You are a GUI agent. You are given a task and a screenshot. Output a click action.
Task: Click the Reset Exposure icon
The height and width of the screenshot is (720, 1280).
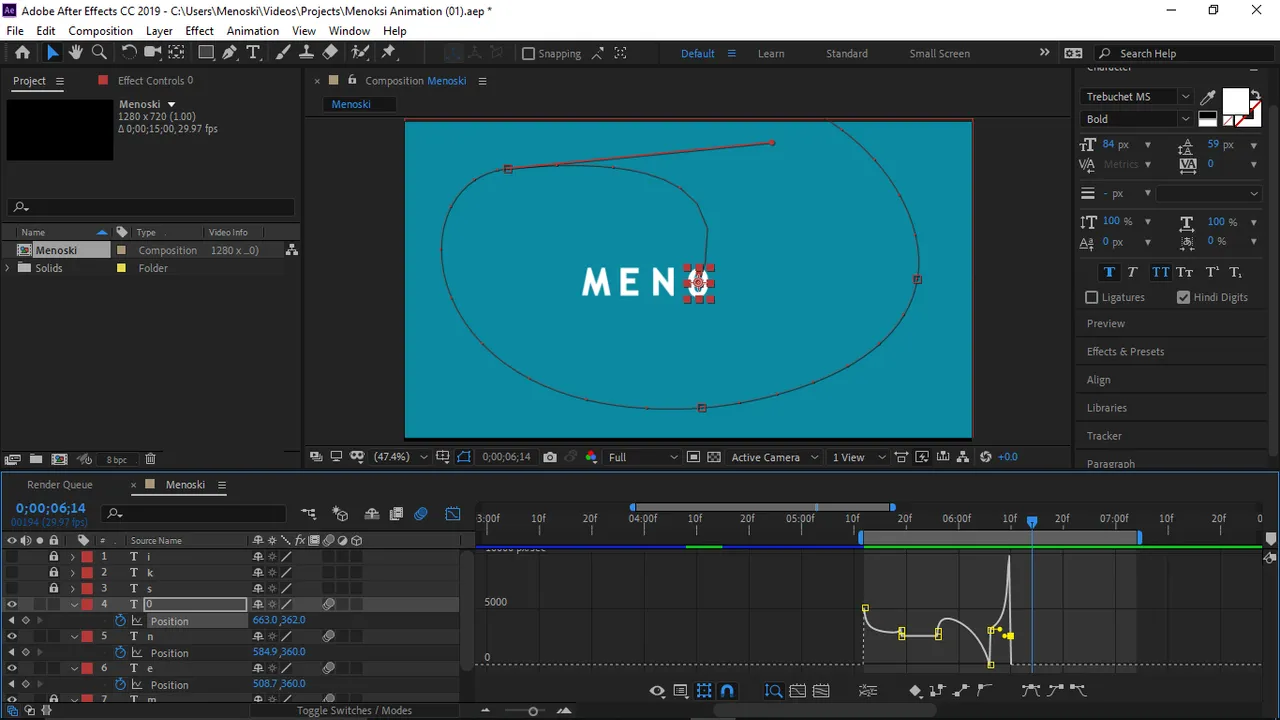tap(986, 457)
